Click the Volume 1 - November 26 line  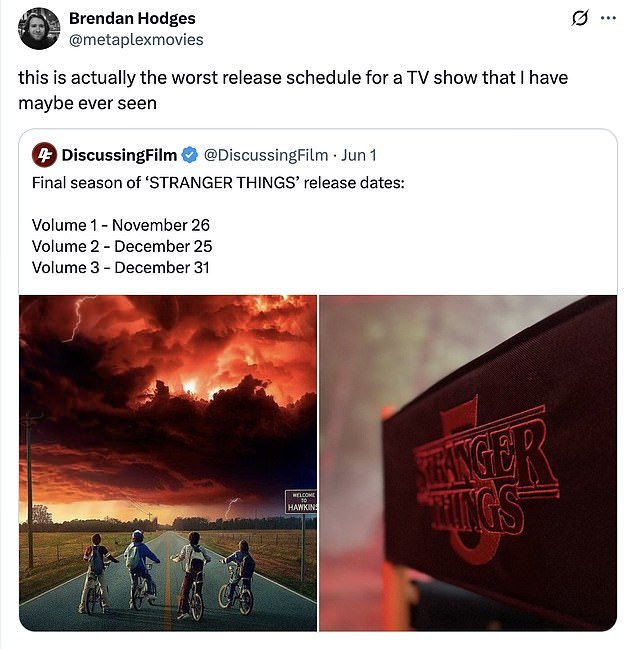point(121,225)
